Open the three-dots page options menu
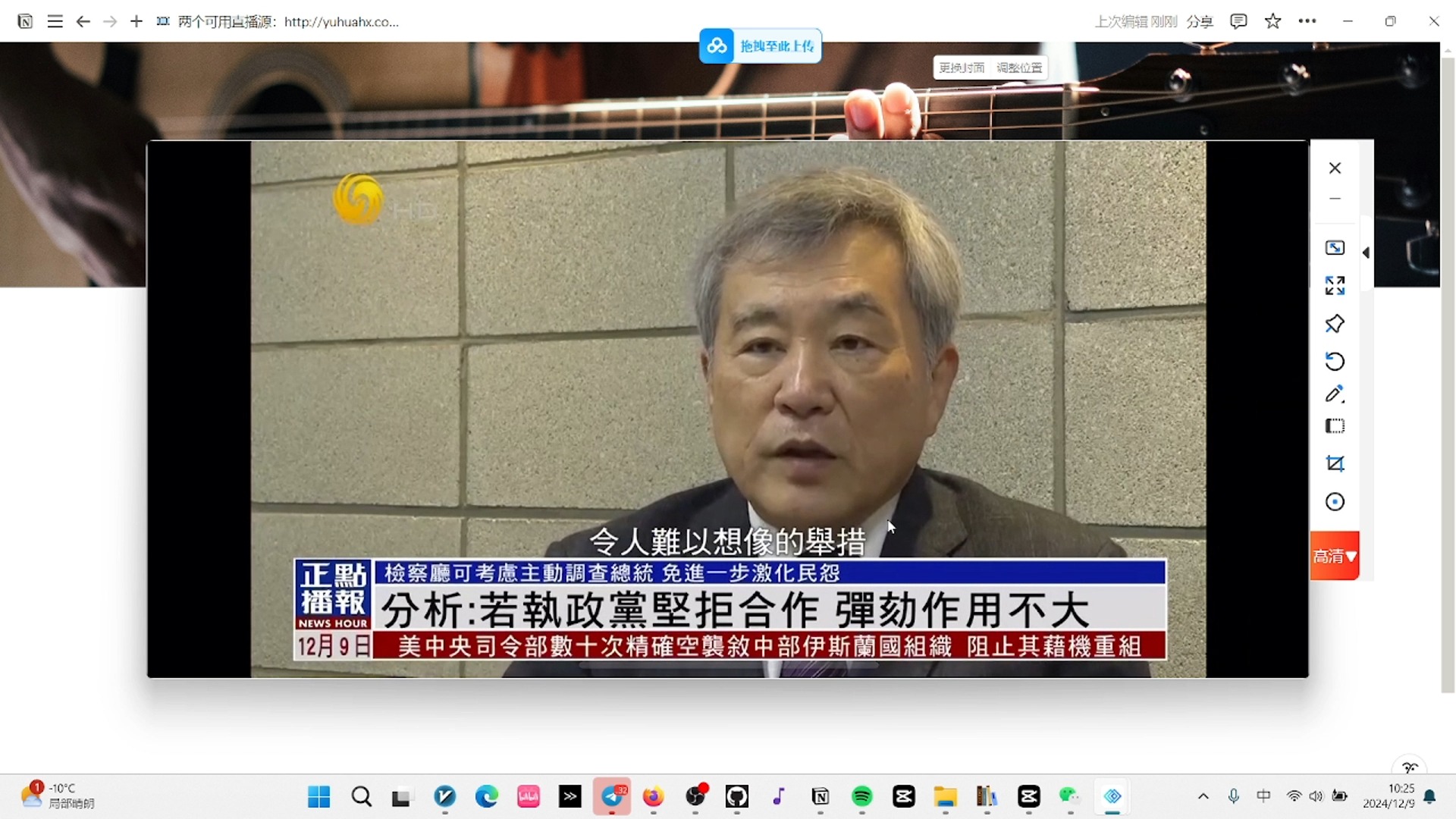 [1307, 21]
